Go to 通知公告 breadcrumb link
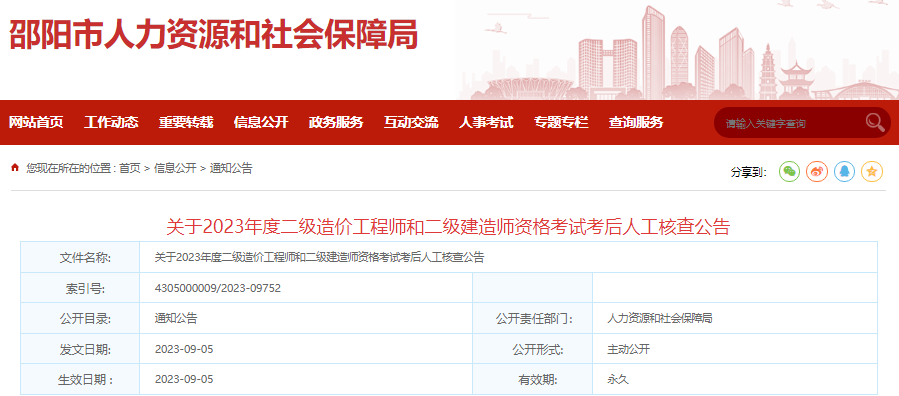Image resolution: width=899 pixels, height=396 pixels. click(x=231, y=168)
